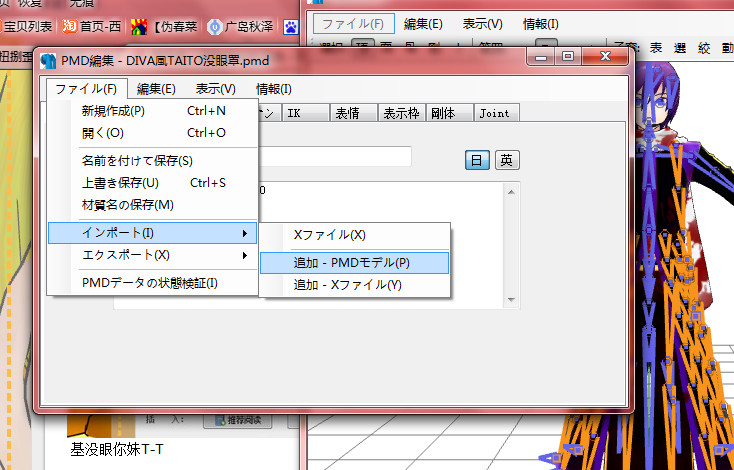Screen dimensions: 734x470
Task: Open the インポート(I) submenu entry
Action: pyautogui.click(x=153, y=233)
